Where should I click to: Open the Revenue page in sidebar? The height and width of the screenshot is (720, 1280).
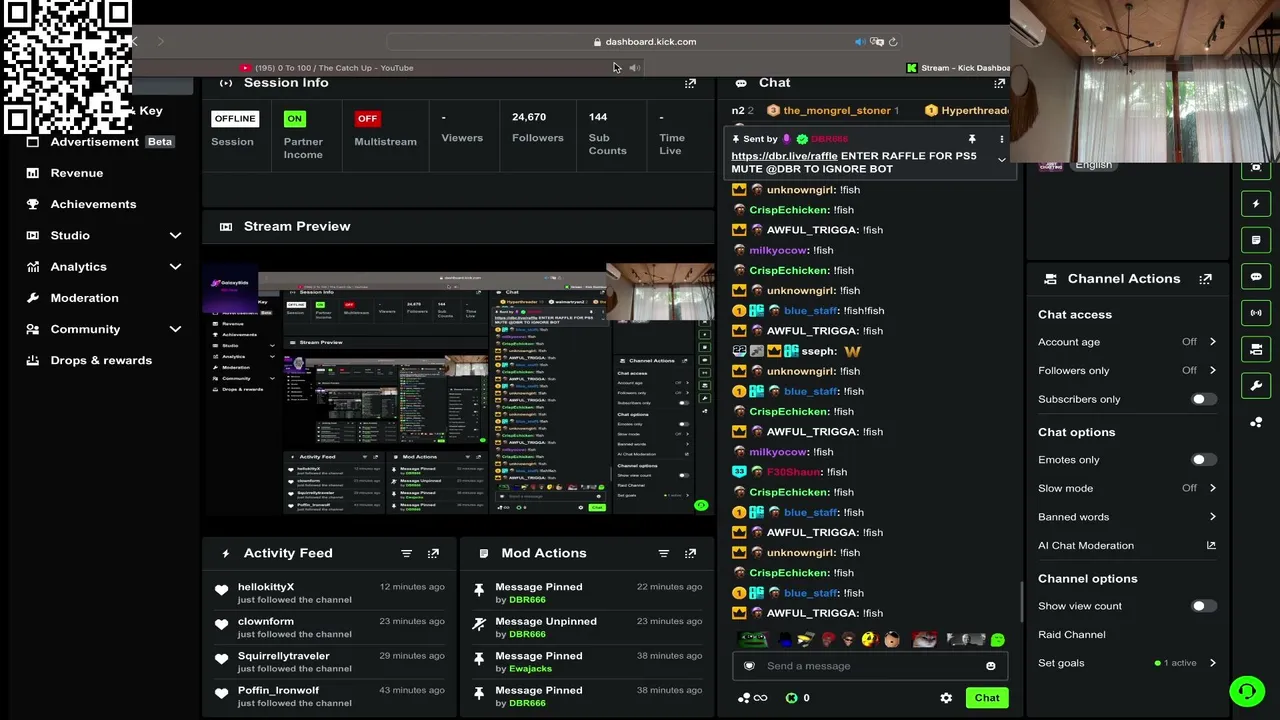coord(77,173)
